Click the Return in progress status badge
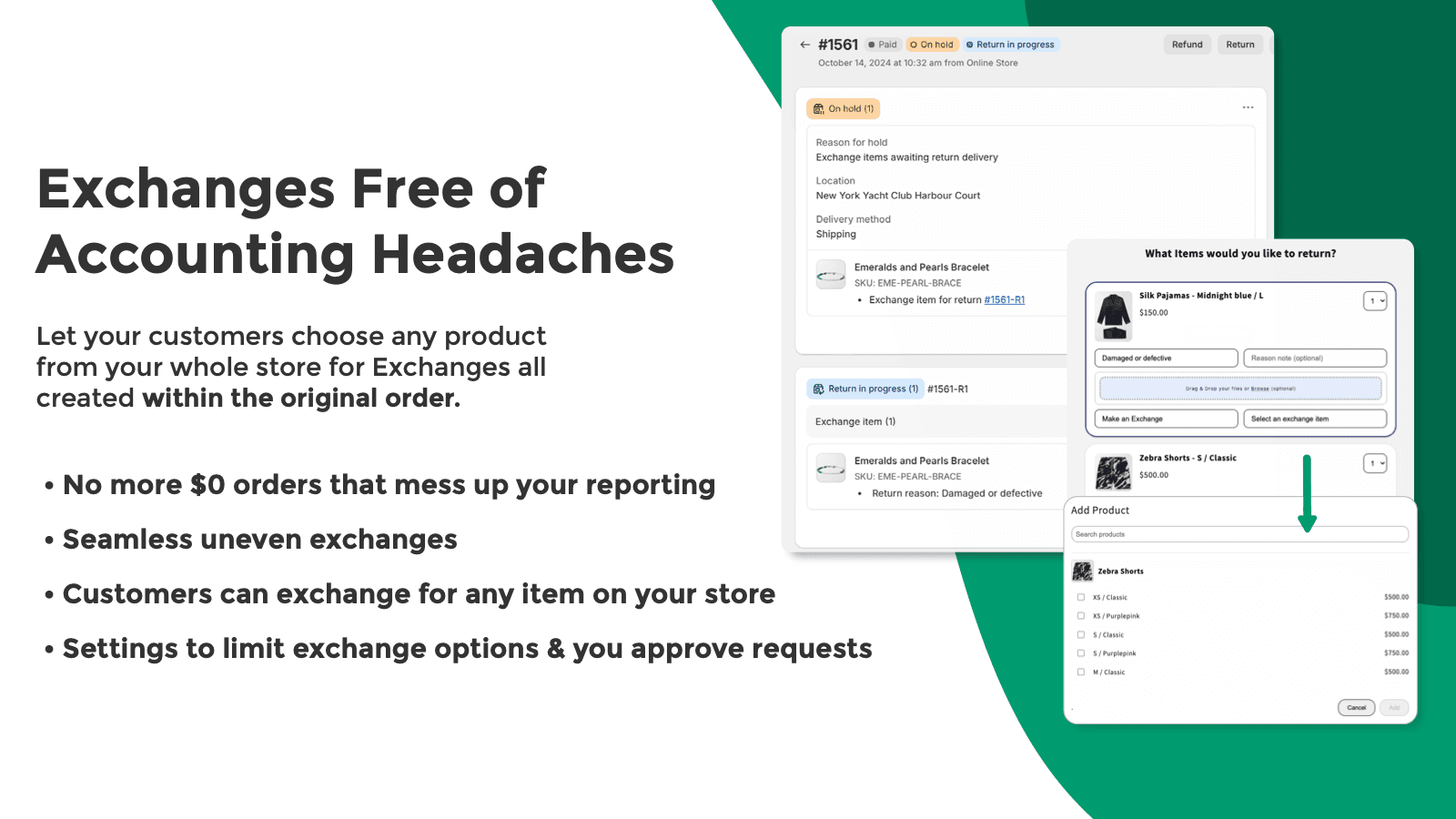Screen dimensions: 1456x819 1011,44
